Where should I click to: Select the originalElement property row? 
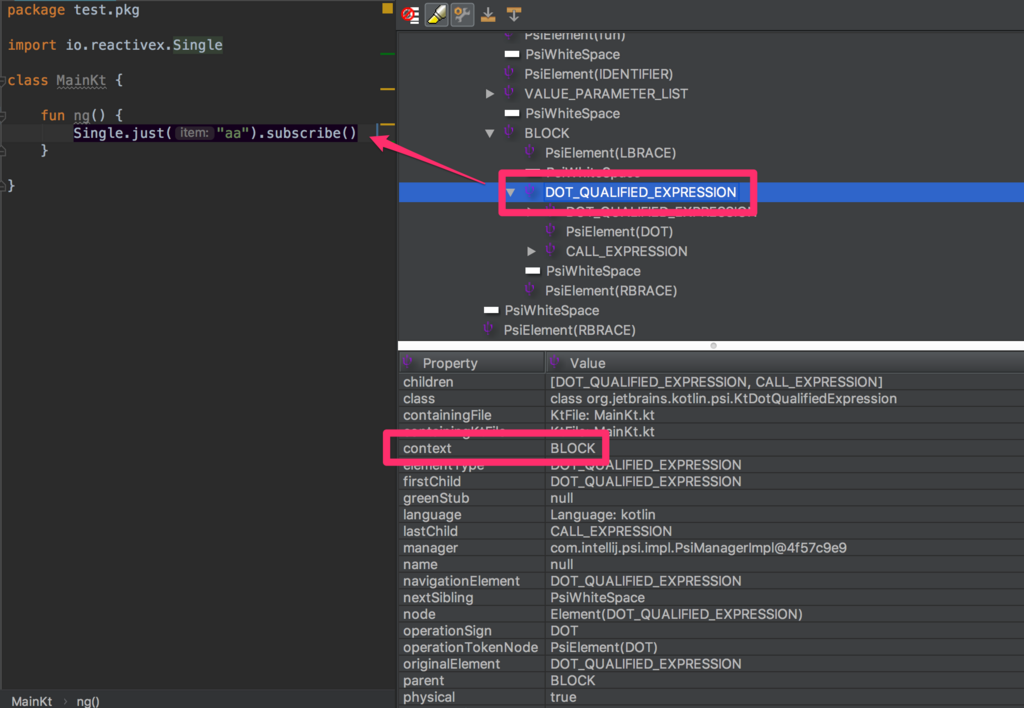(711, 664)
